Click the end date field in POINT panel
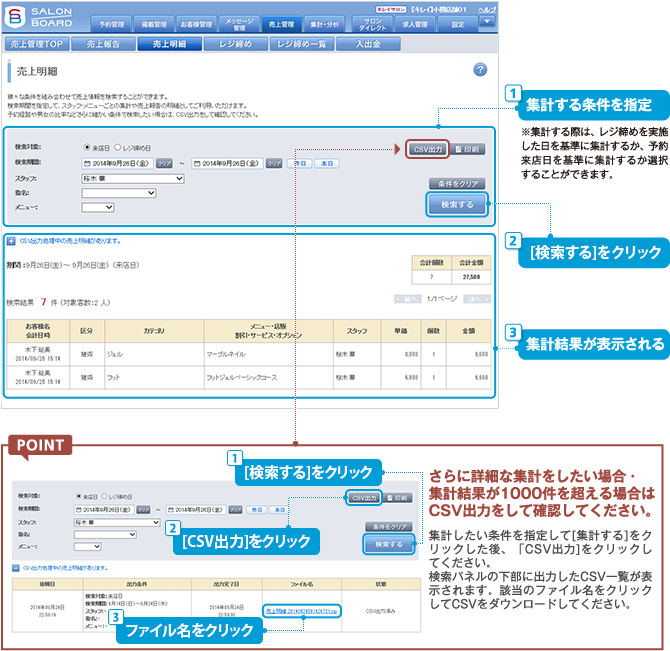 coord(196,510)
